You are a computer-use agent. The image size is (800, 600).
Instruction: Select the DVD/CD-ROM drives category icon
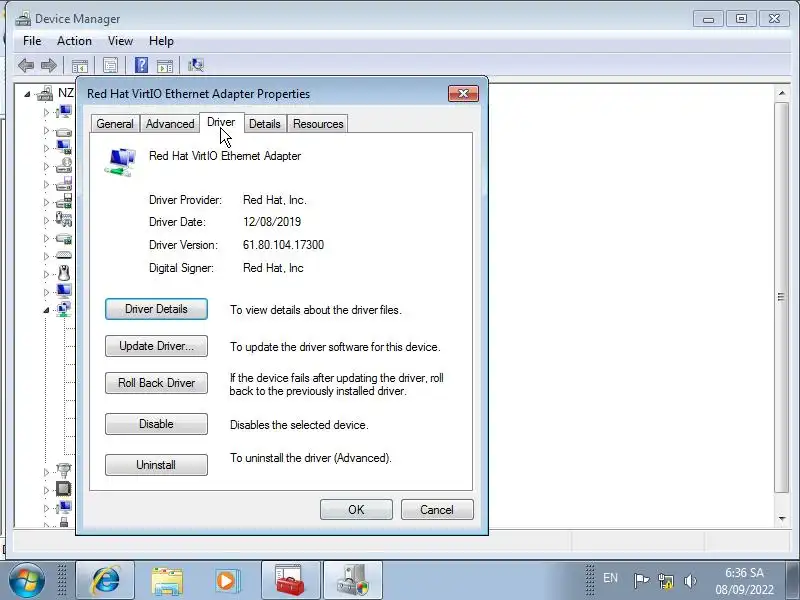pyautogui.click(x=64, y=165)
